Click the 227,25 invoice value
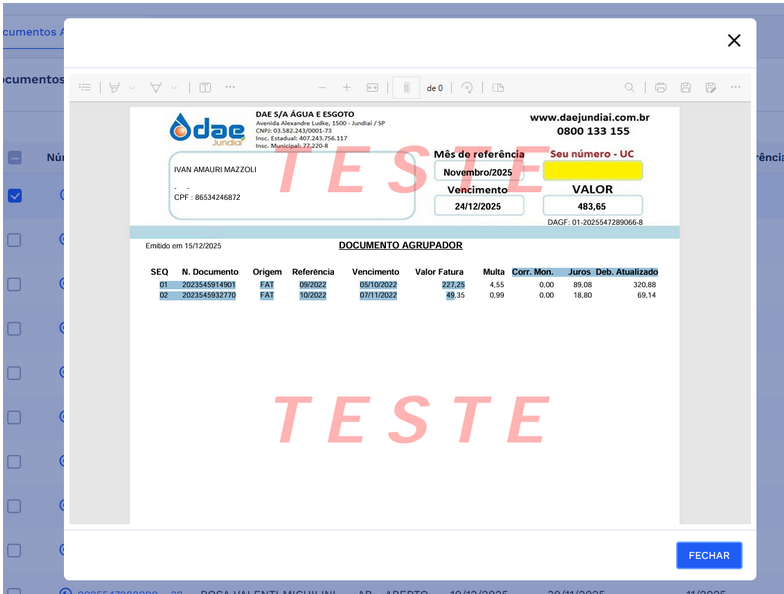The height and width of the screenshot is (594, 784). click(453, 284)
